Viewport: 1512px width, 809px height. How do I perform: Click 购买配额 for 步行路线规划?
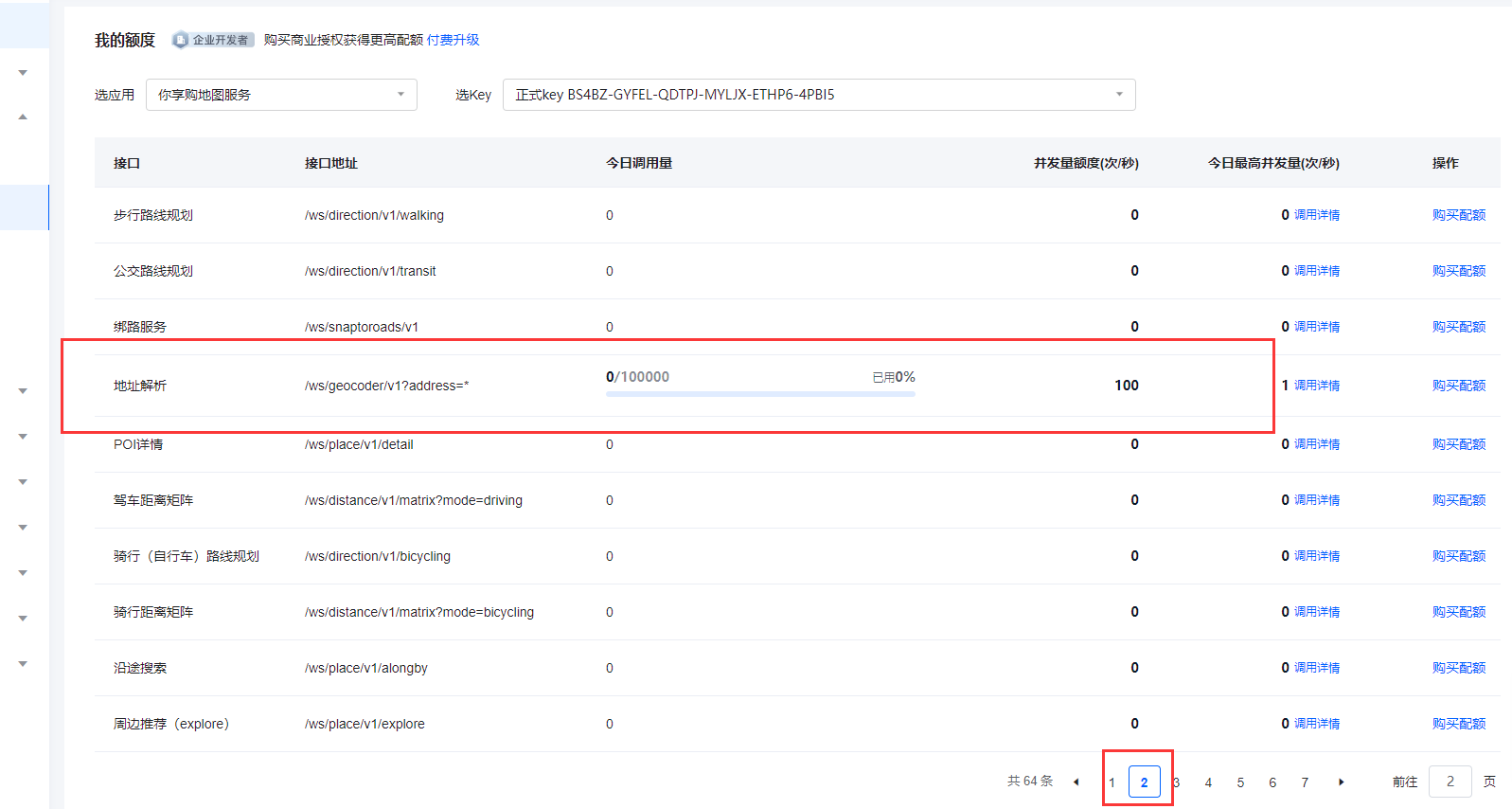[x=1458, y=215]
